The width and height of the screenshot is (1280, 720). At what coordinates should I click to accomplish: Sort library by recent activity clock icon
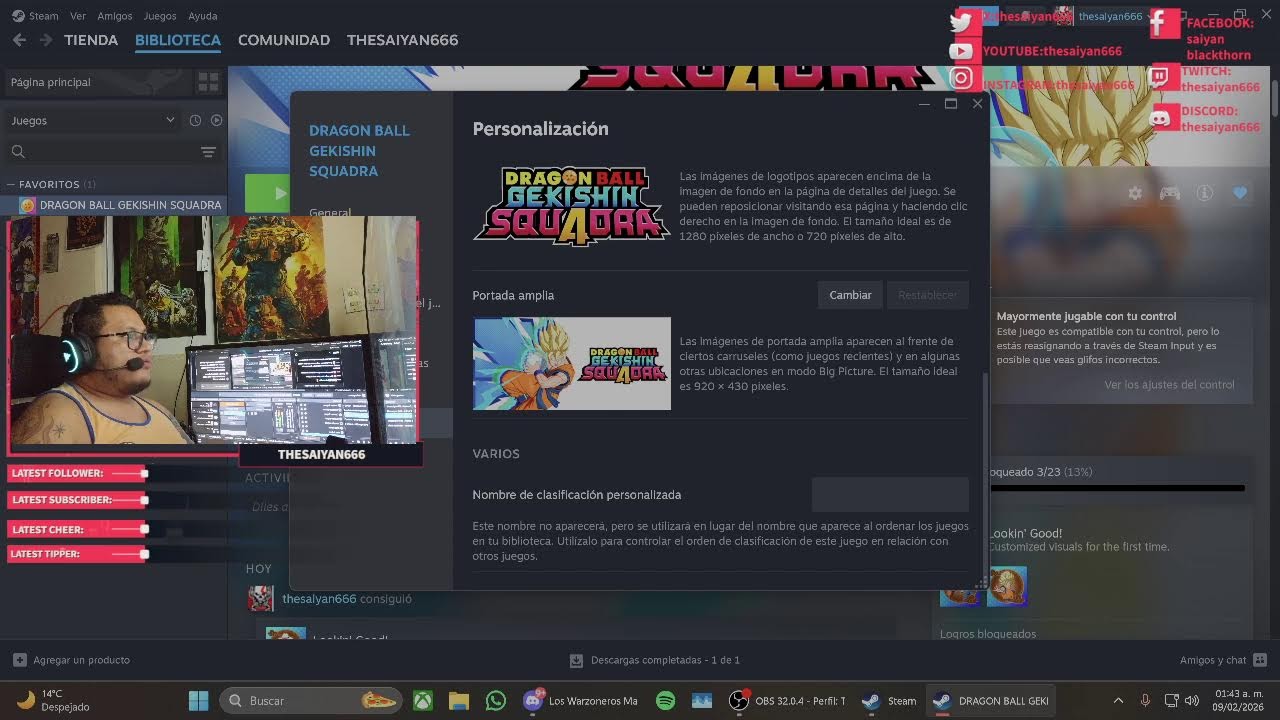coord(195,120)
